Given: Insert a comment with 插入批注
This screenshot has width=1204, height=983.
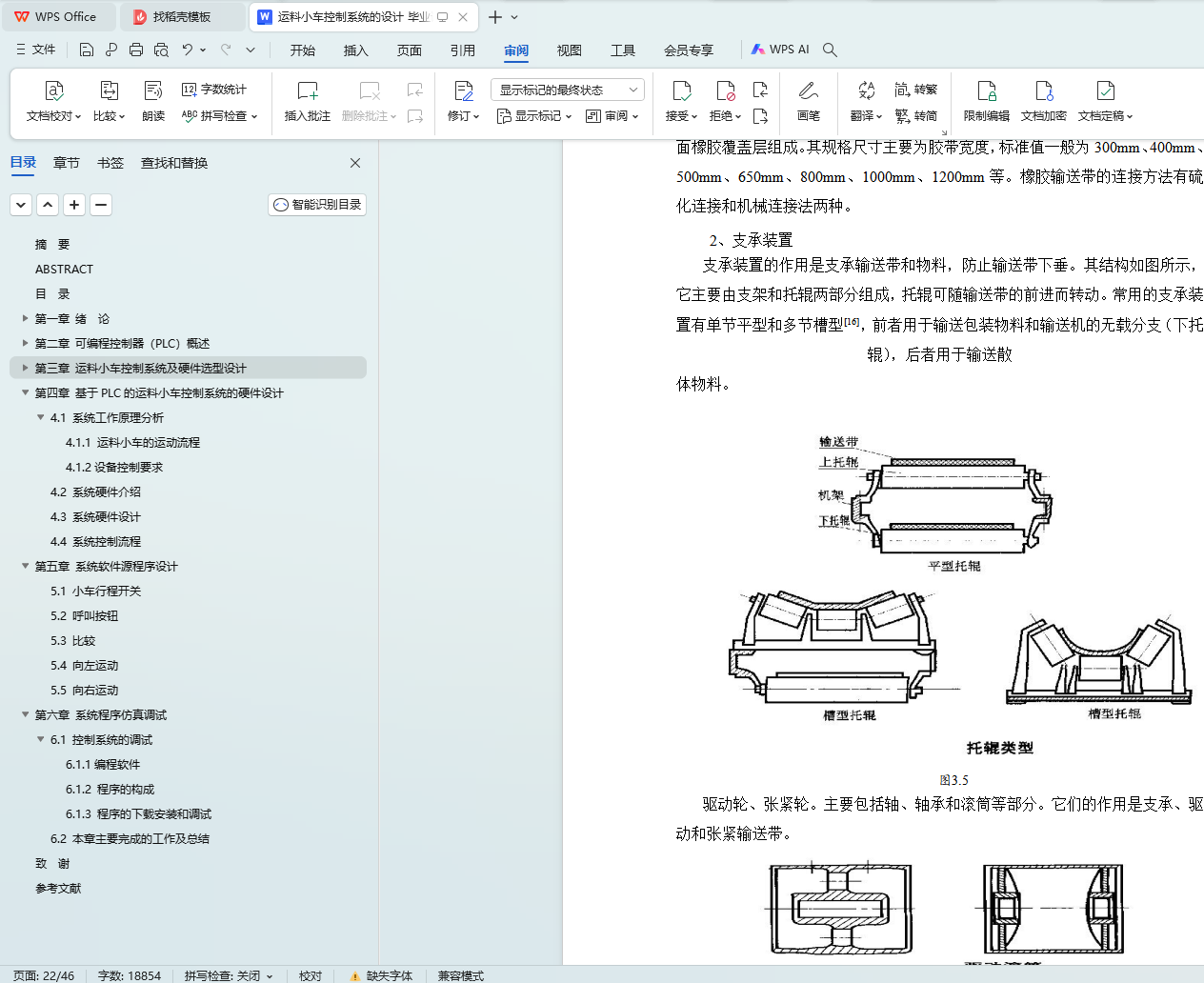Looking at the screenshot, I should (307, 102).
